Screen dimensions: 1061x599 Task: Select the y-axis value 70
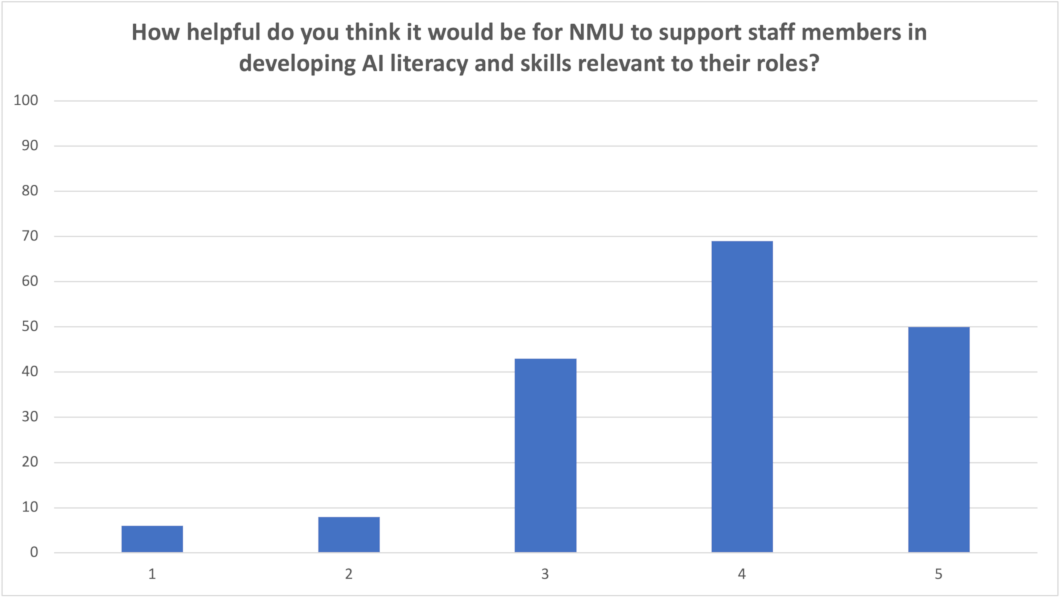pyautogui.click(x=29, y=236)
